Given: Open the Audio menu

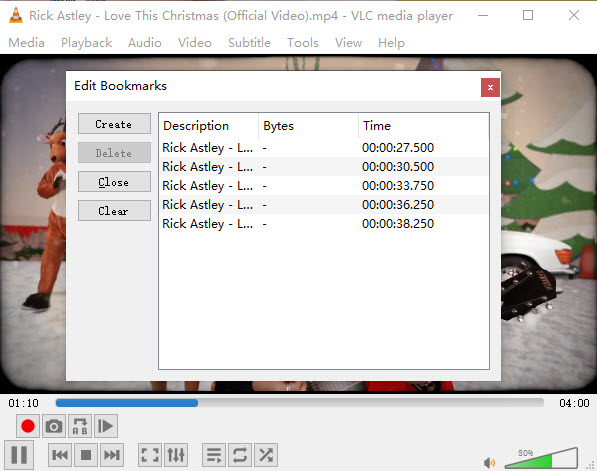Looking at the screenshot, I should coord(145,43).
